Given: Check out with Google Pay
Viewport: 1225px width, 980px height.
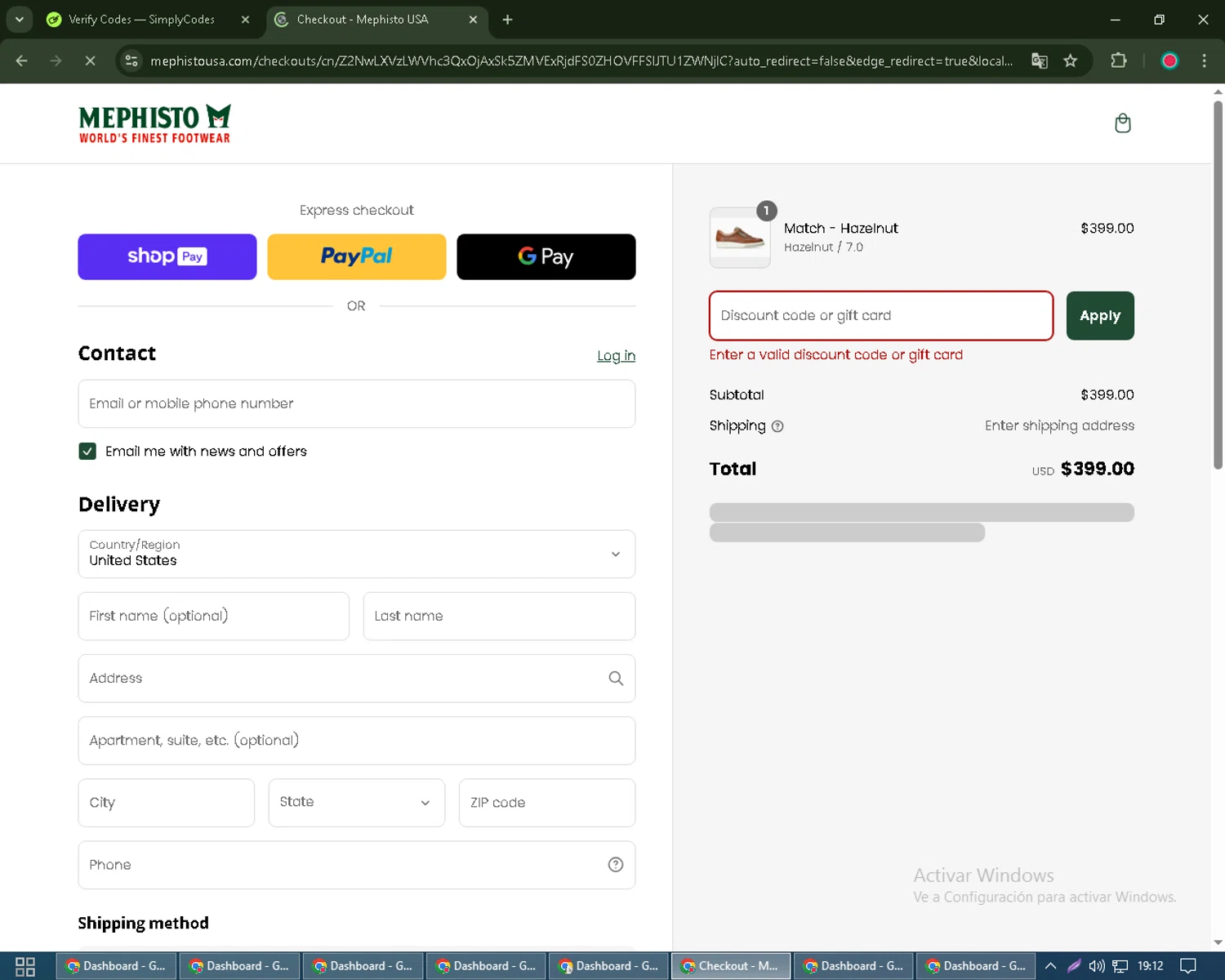Looking at the screenshot, I should (x=546, y=256).
